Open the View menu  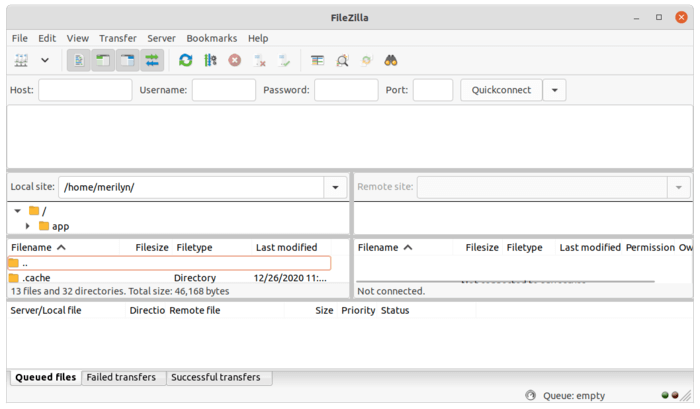click(x=78, y=38)
